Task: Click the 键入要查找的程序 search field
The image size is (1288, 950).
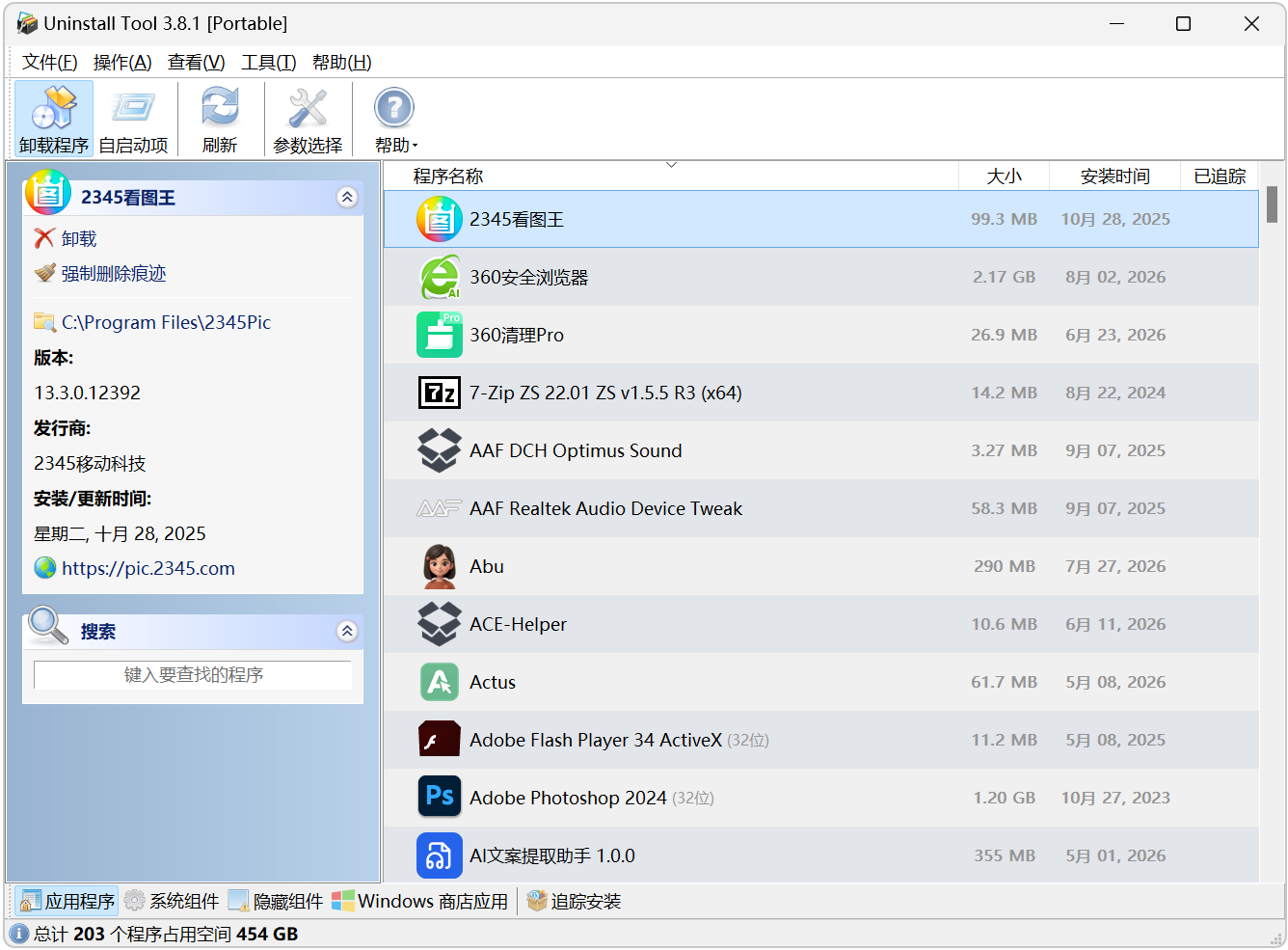Action: pos(193,674)
